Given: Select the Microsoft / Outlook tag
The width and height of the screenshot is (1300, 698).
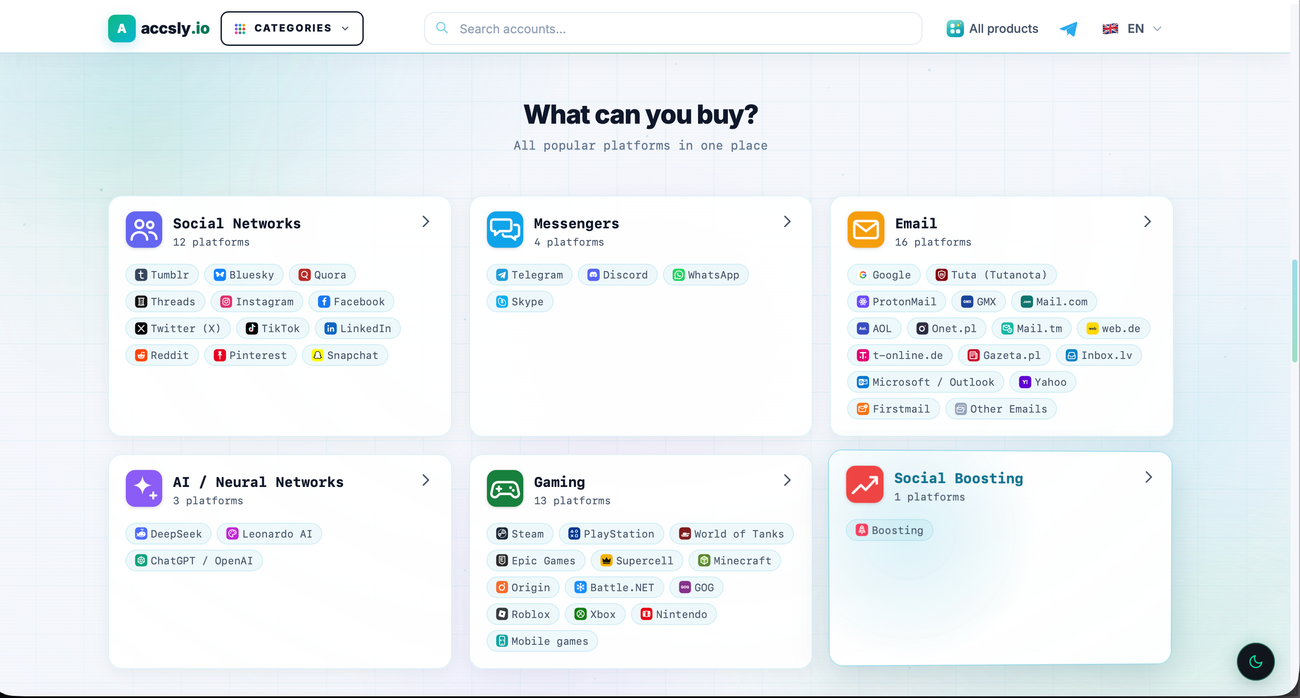Looking at the screenshot, I should coord(925,382).
